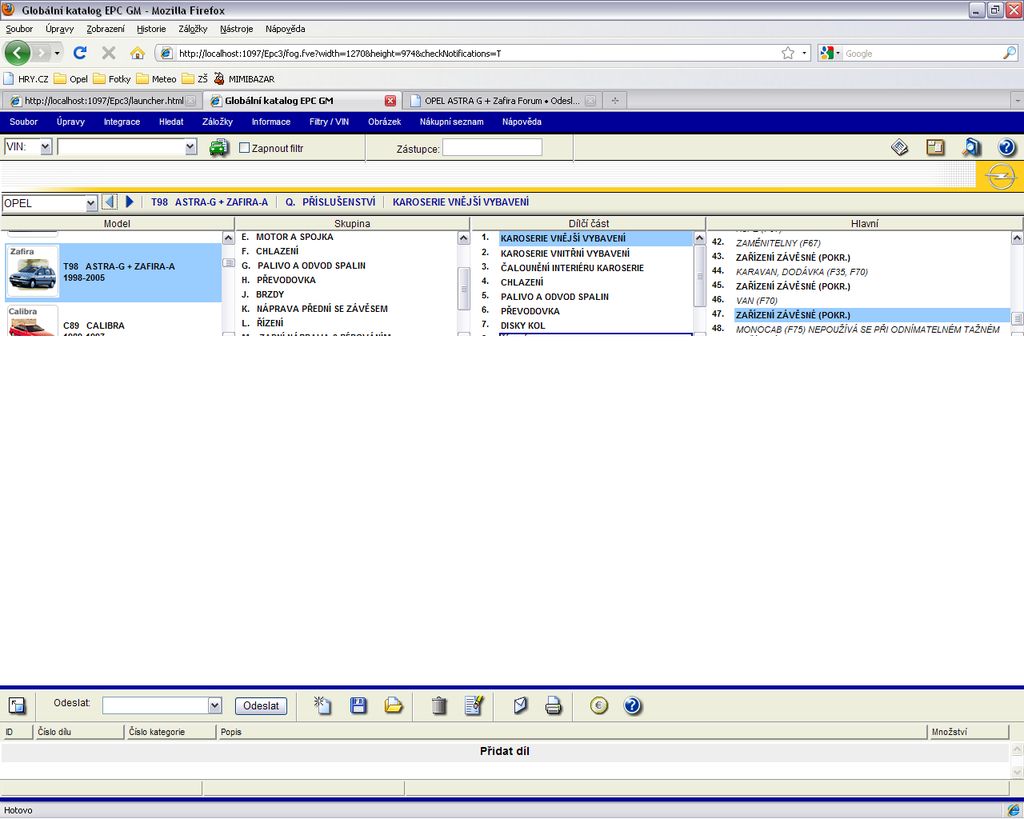
Task: Select subpart 2. KAROSERIE VNITŘNÍ VYBAVENÍ
Action: coord(565,253)
